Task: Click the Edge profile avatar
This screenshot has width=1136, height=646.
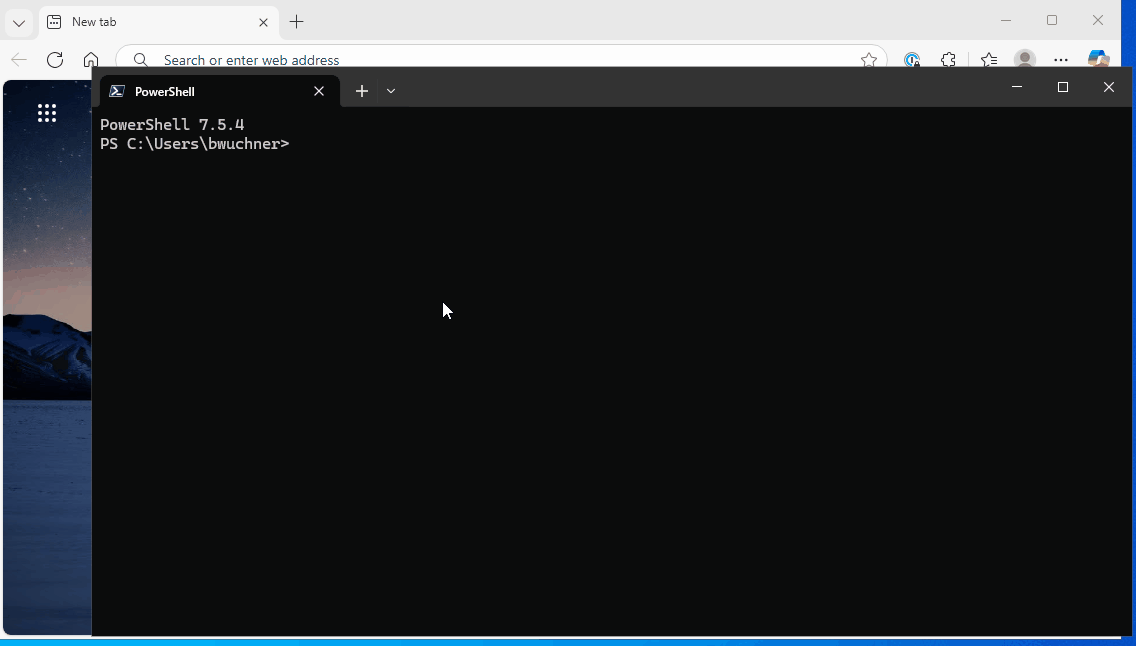Action: coord(1024,60)
